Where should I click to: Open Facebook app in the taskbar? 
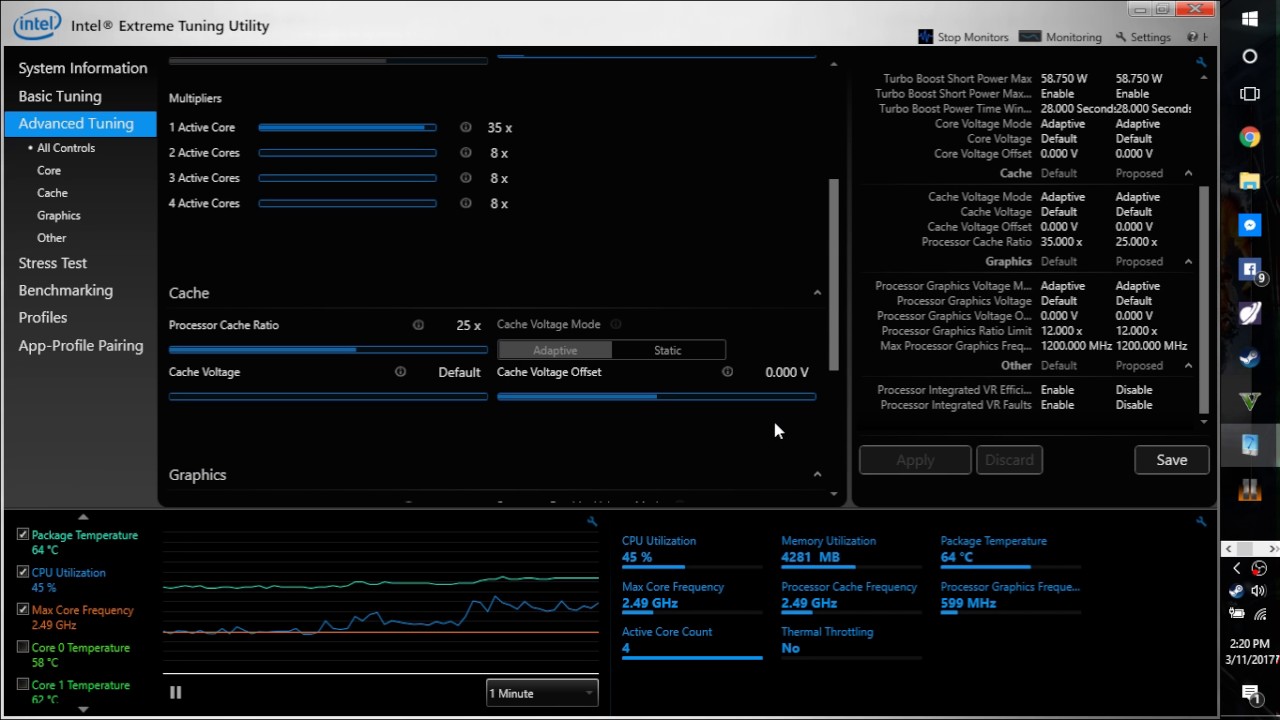point(1250,270)
